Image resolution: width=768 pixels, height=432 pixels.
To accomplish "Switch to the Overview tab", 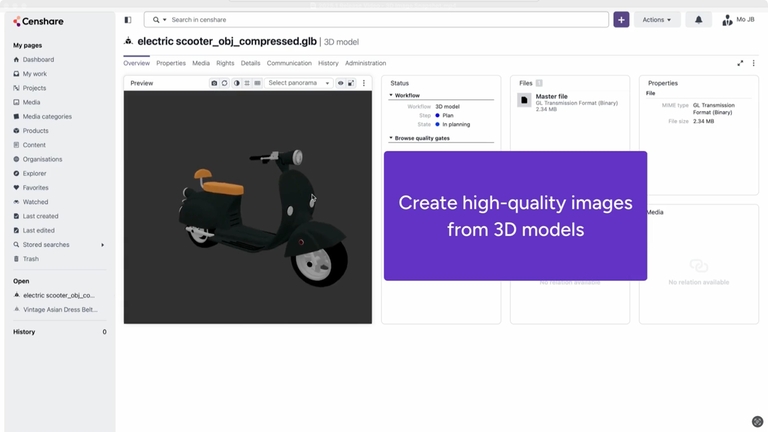I will point(137,63).
